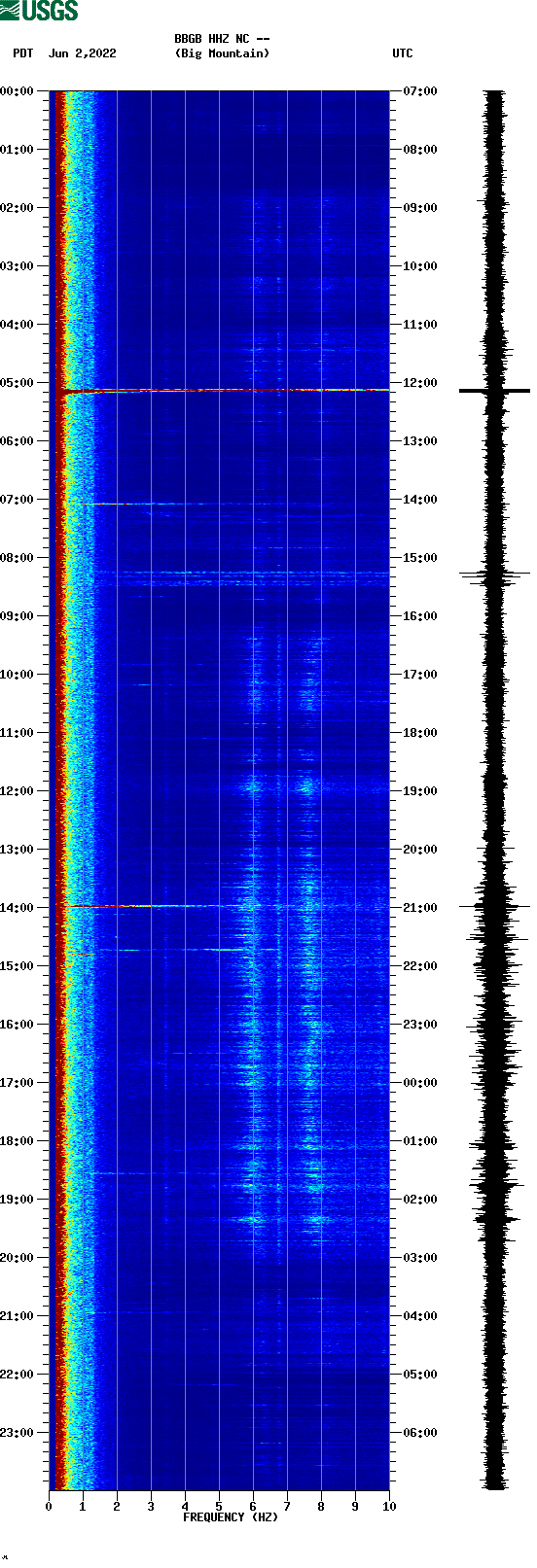Viewport: 537px width, 1568px height.
Task: Click the 00:00 UTC axis label
Action: (x=420, y=1083)
